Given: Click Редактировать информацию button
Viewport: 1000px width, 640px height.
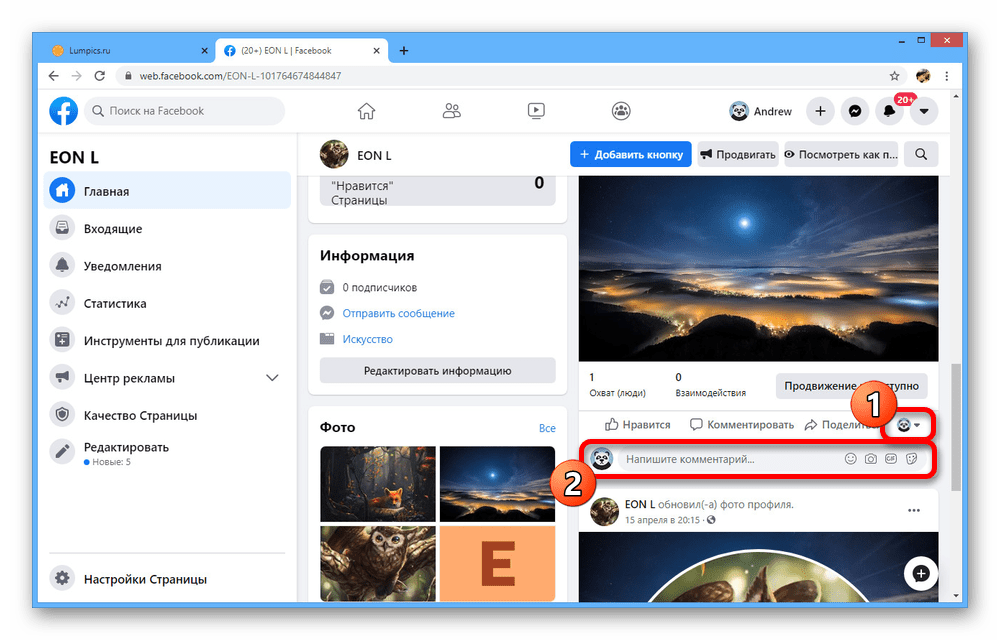Looking at the screenshot, I should [x=438, y=370].
